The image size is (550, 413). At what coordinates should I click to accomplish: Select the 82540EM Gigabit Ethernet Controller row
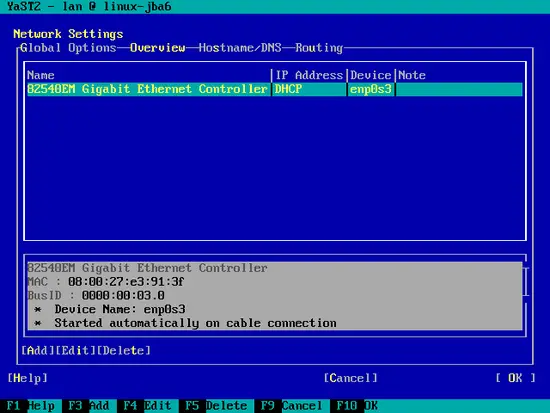coord(275,89)
